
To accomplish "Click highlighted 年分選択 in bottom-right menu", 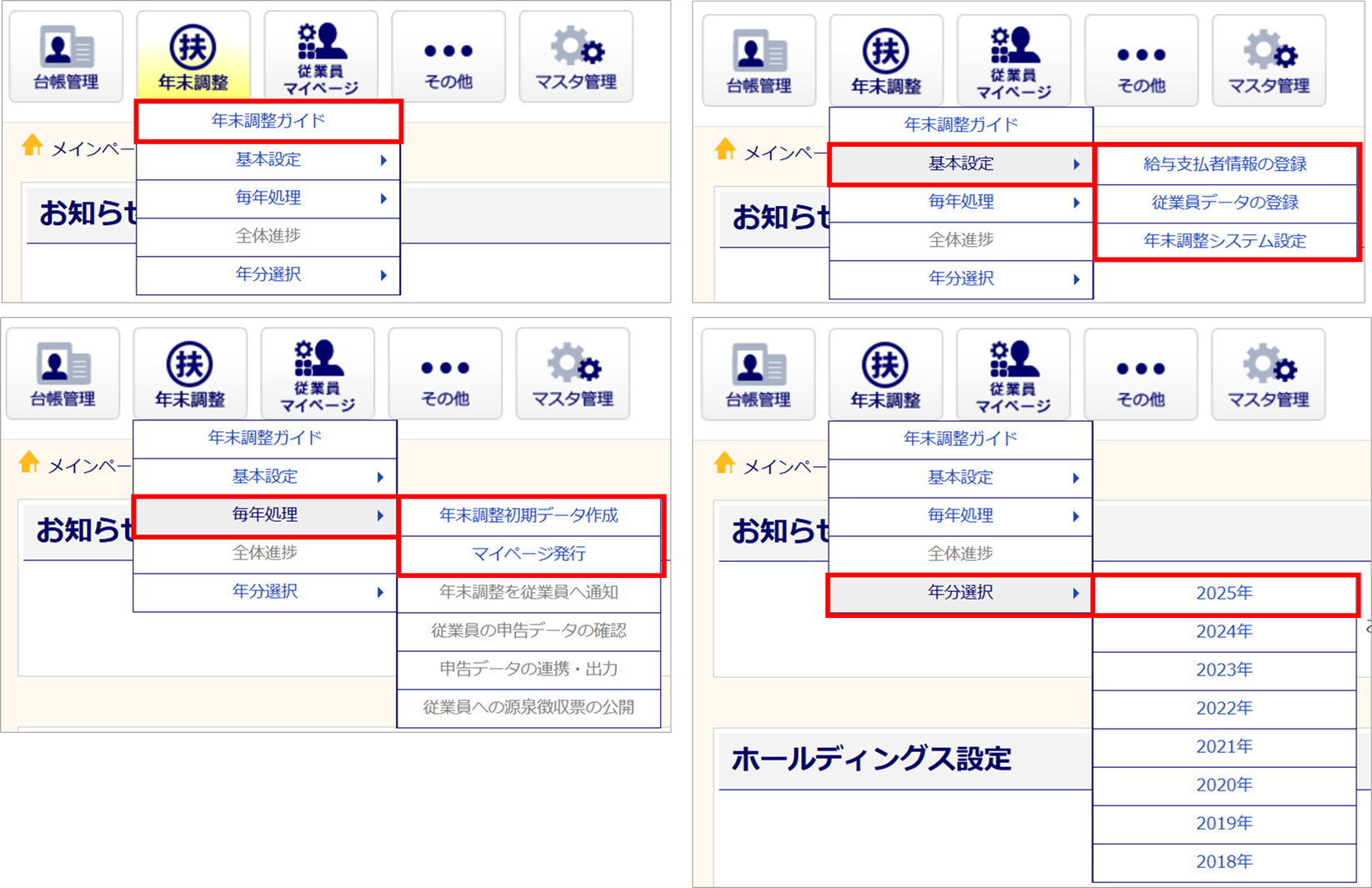I will [x=960, y=593].
